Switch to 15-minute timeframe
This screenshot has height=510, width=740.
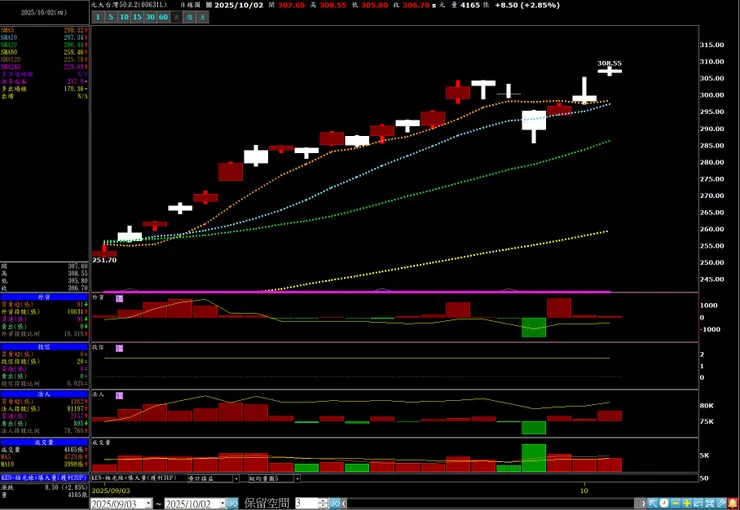(x=137, y=17)
